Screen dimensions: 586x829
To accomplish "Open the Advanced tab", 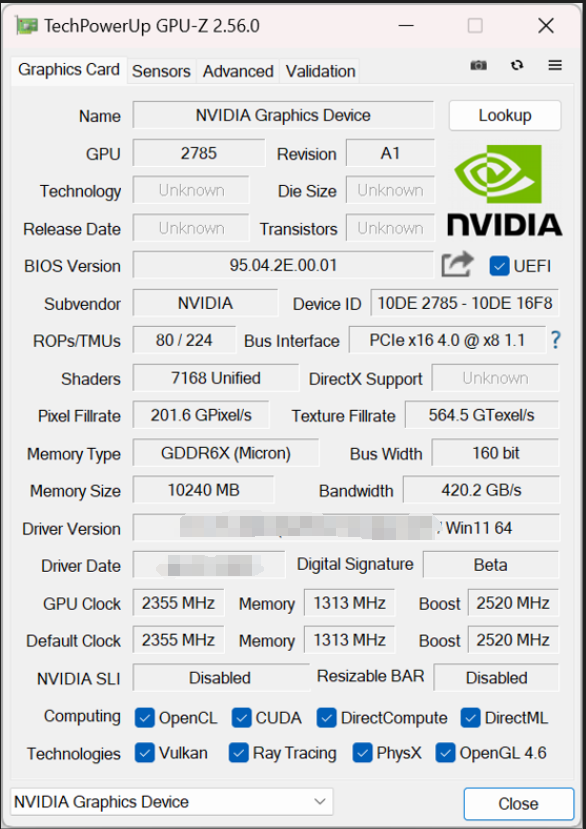I will click(238, 71).
